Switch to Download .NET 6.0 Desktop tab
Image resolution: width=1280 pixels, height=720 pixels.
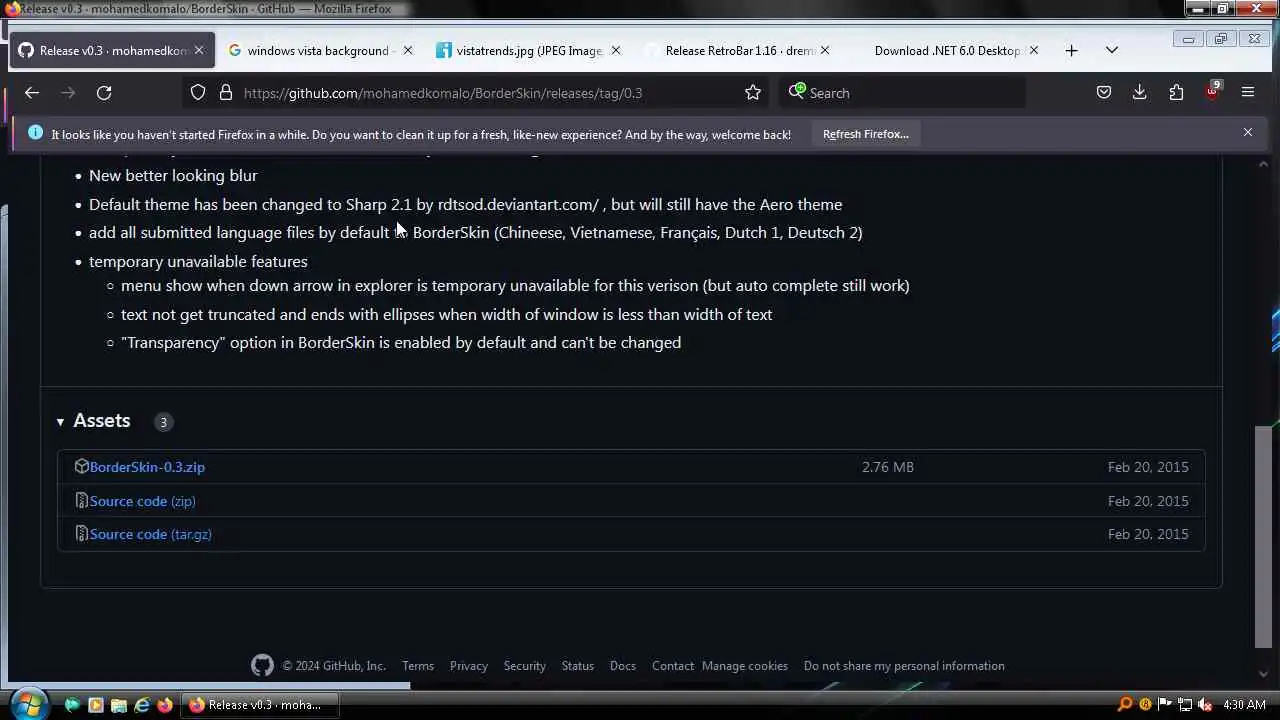(947, 50)
